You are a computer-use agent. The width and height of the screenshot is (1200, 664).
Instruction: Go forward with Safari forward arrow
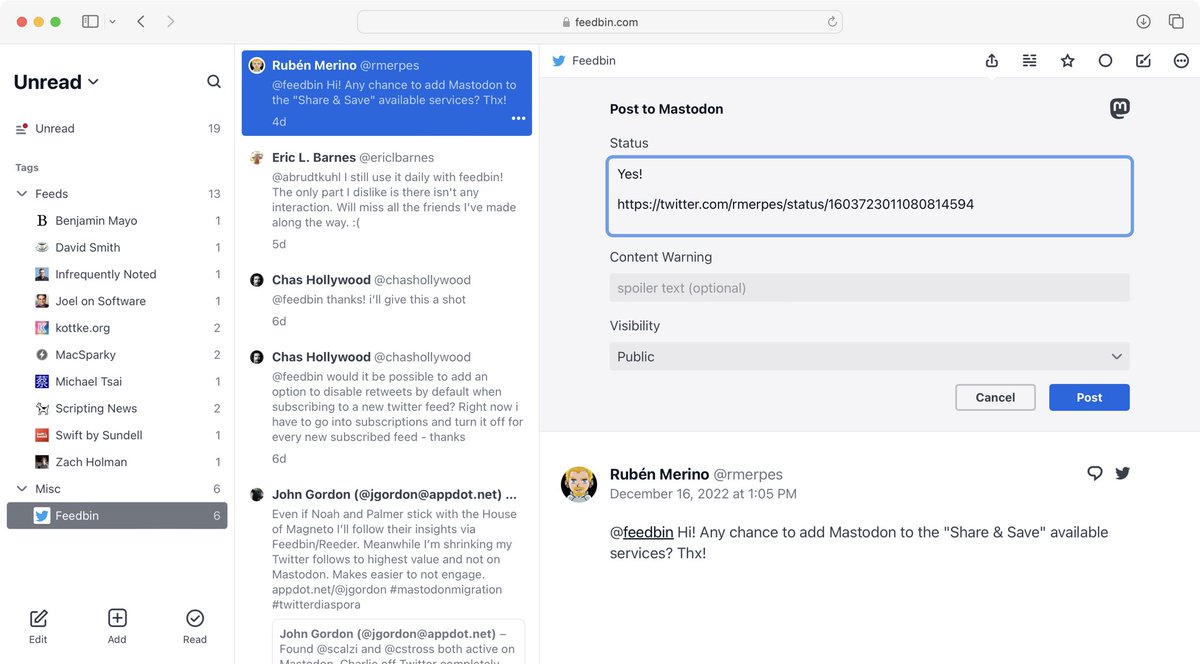point(170,21)
